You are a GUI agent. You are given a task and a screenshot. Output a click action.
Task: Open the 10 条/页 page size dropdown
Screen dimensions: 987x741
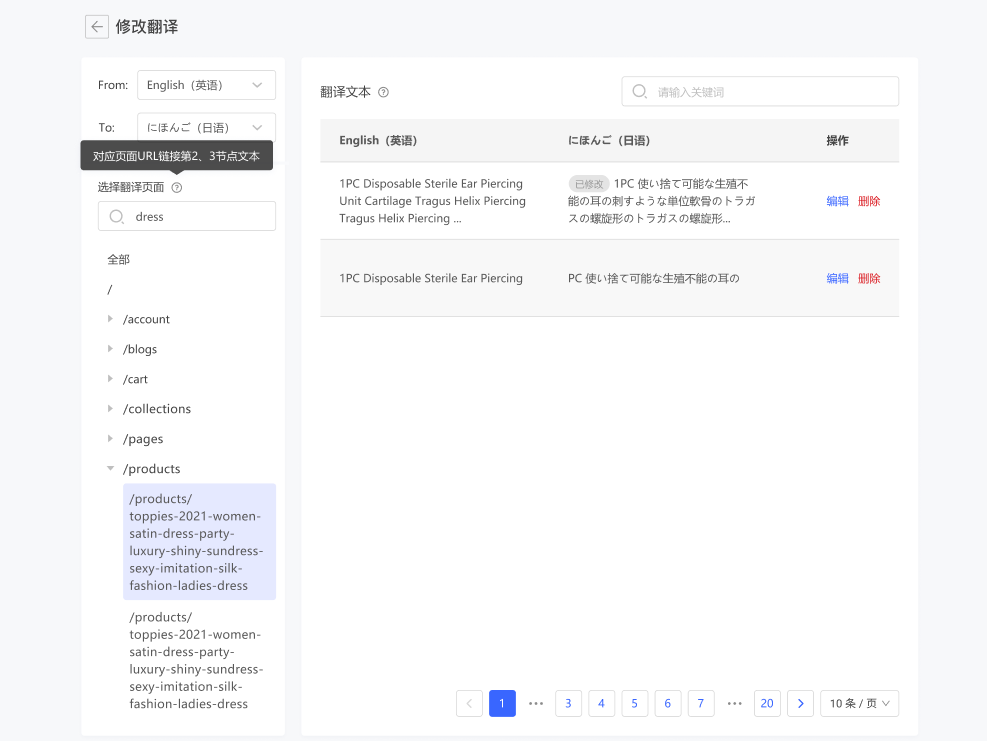point(859,703)
